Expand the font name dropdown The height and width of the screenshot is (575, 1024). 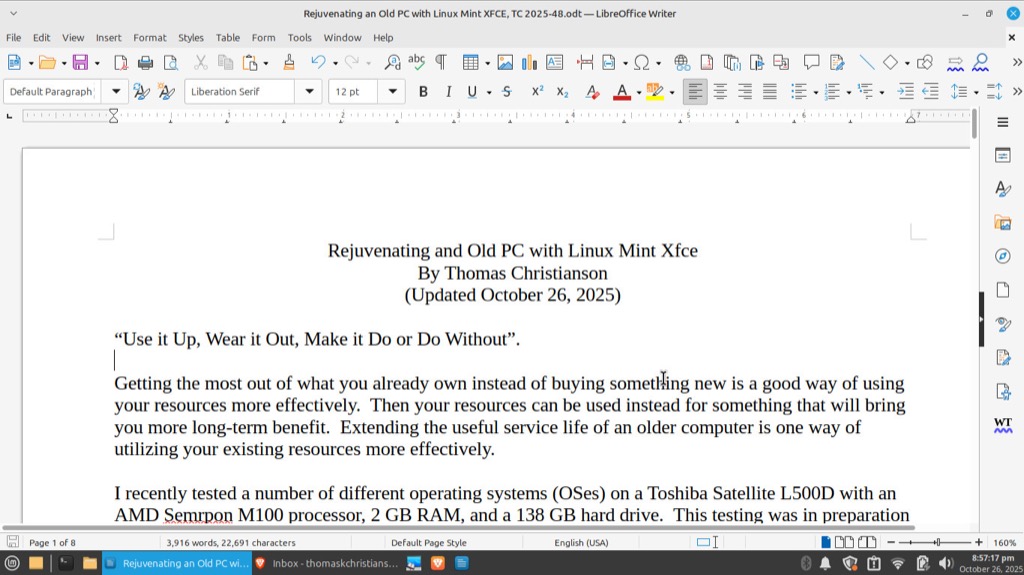pos(309,92)
